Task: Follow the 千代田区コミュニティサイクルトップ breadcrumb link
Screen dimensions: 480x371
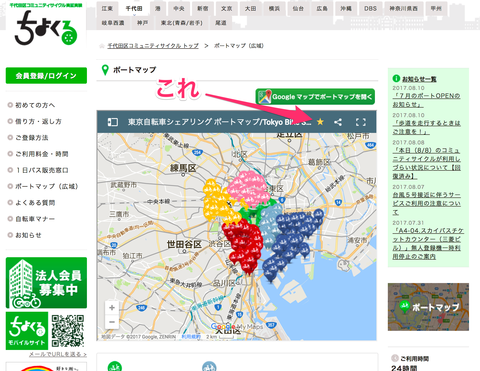Action: [153, 46]
